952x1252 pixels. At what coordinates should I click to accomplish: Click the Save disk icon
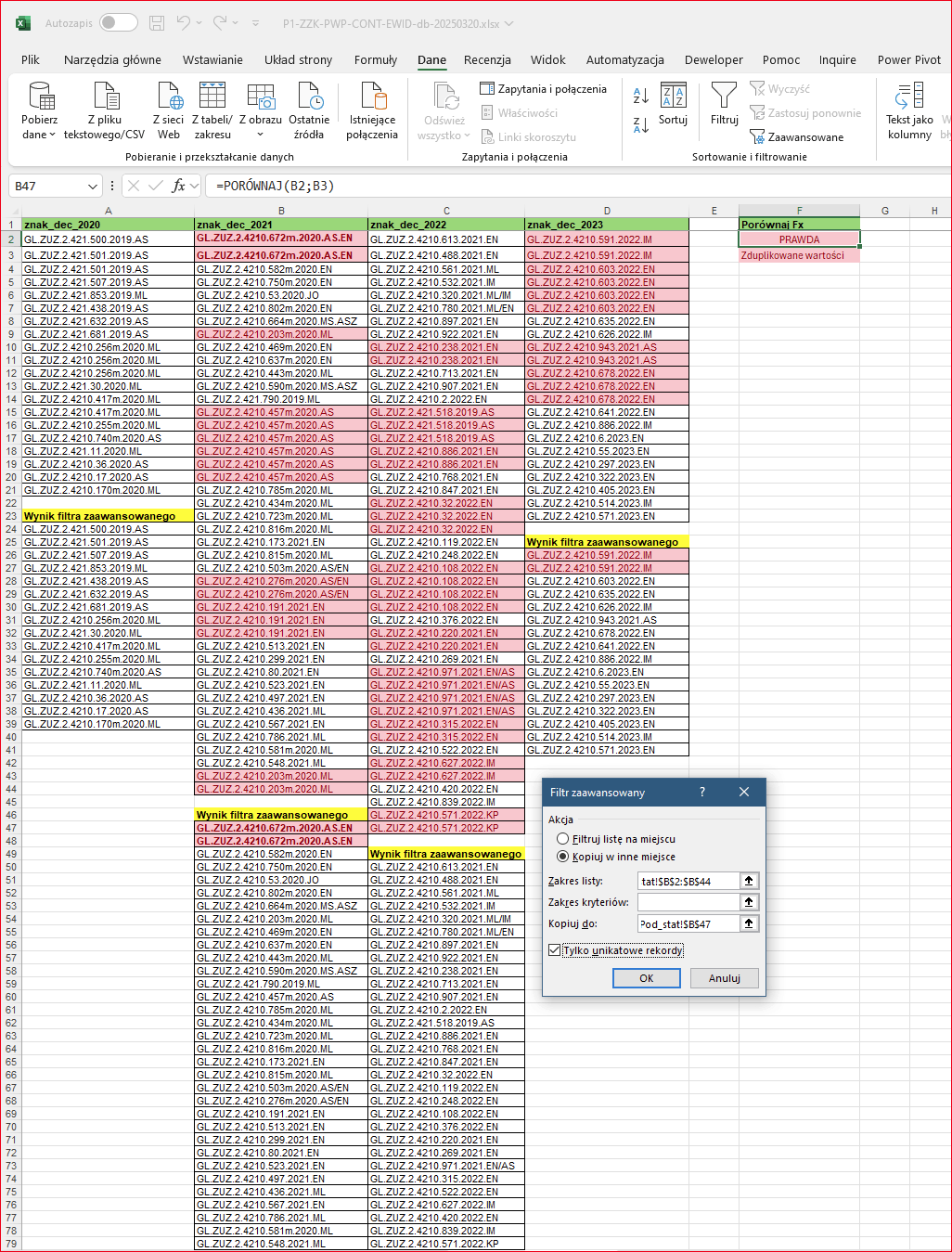point(157,22)
